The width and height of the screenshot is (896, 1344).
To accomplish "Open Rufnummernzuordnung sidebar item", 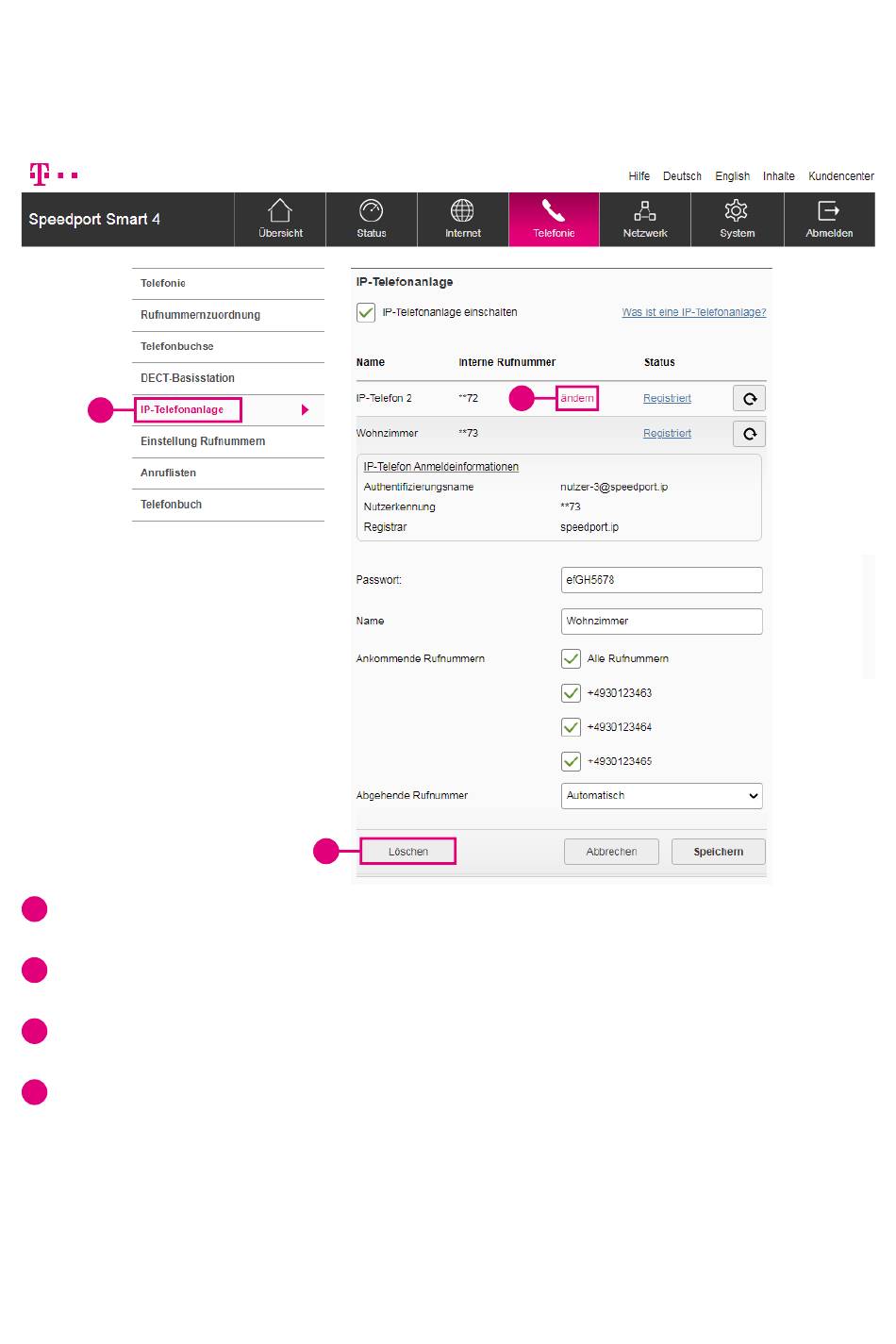I will pyautogui.click(x=228, y=315).
